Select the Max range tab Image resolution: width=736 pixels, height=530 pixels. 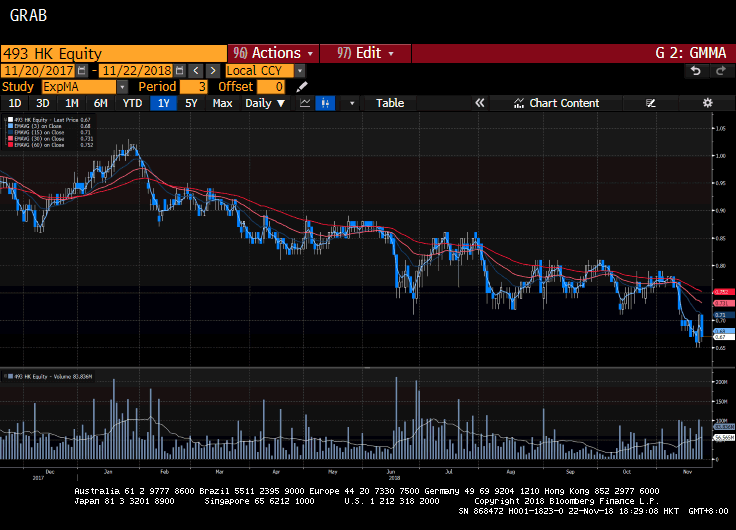pos(222,103)
